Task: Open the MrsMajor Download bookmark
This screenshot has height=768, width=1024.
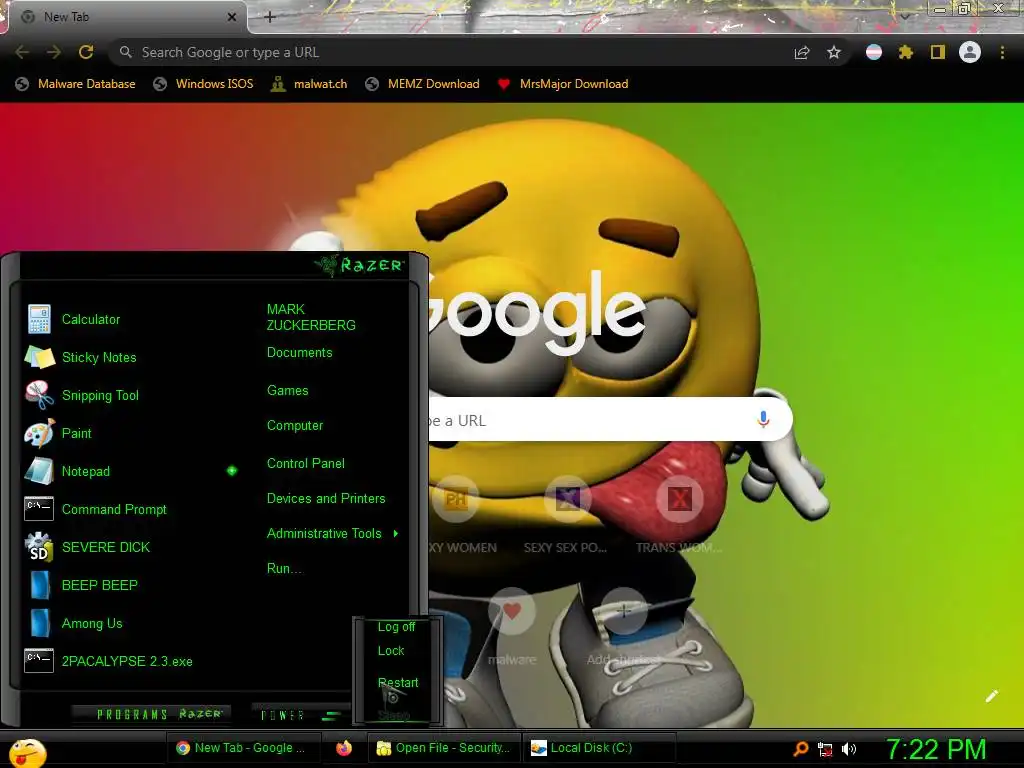Action: pyautogui.click(x=562, y=84)
